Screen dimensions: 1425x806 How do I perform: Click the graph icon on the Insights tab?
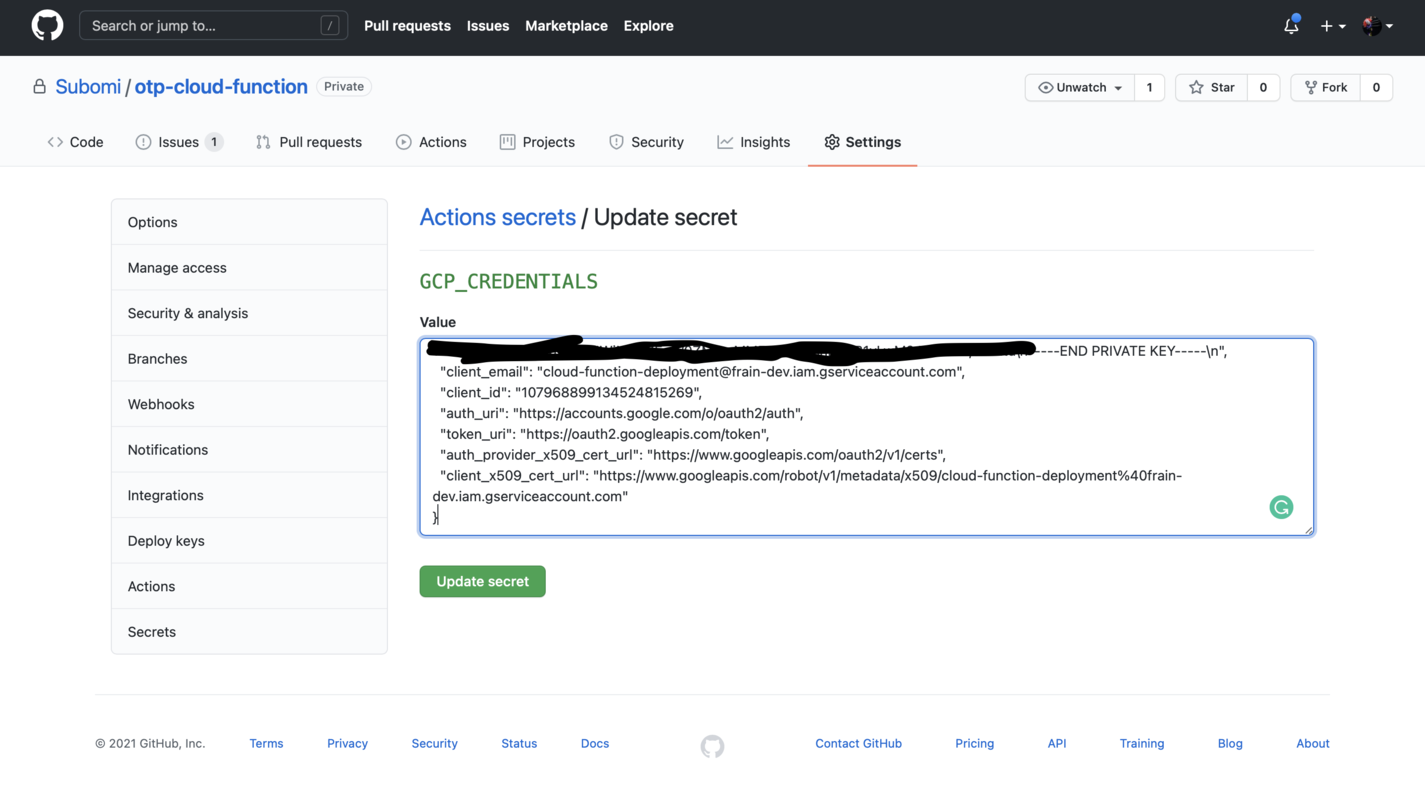point(724,141)
